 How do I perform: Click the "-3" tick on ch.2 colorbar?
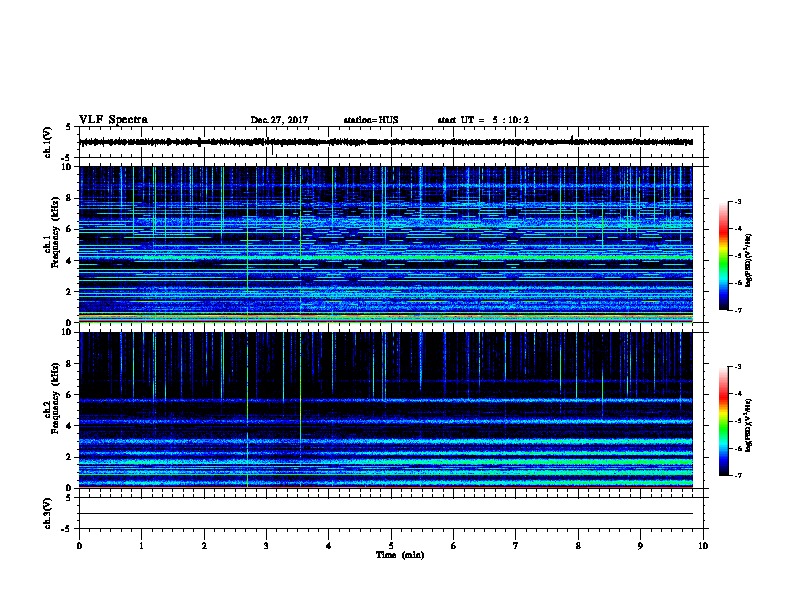point(737,367)
